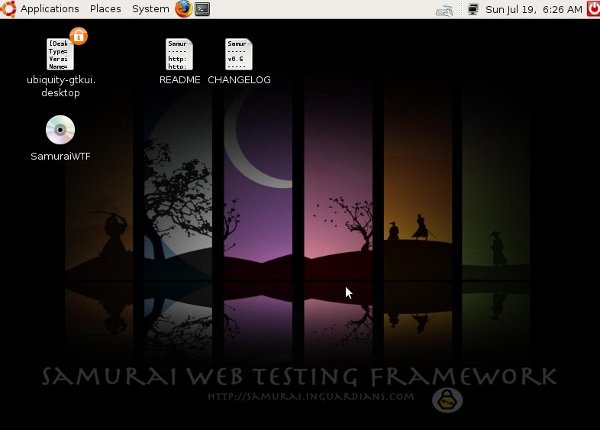Open the Places menu
This screenshot has width=600, height=430.
(x=106, y=9)
